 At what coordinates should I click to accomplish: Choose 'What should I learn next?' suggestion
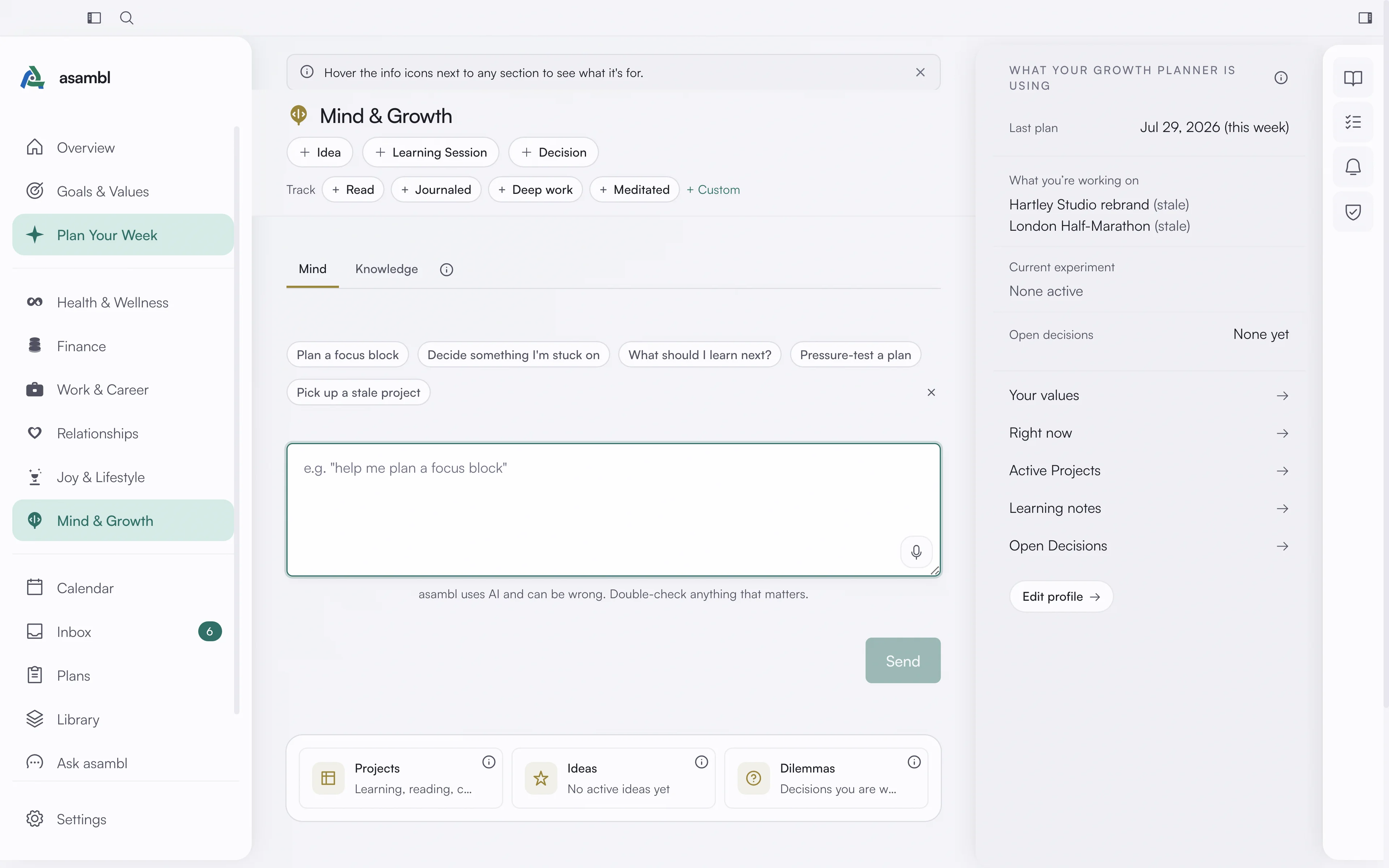pyautogui.click(x=700, y=355)
